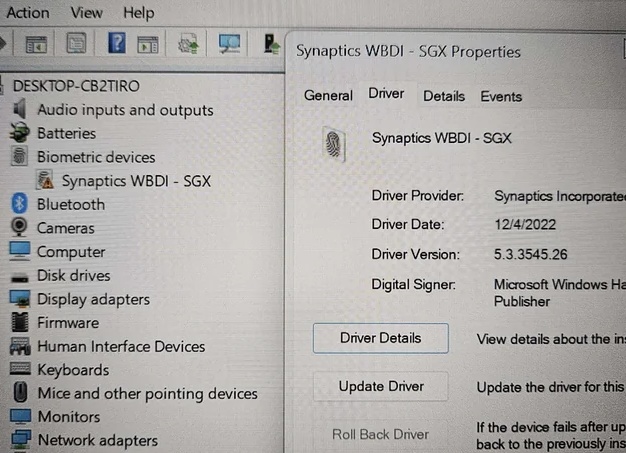
Task: Click Synaptics WBDI warning device icon in tree
Action: click(x=45, y=180)
